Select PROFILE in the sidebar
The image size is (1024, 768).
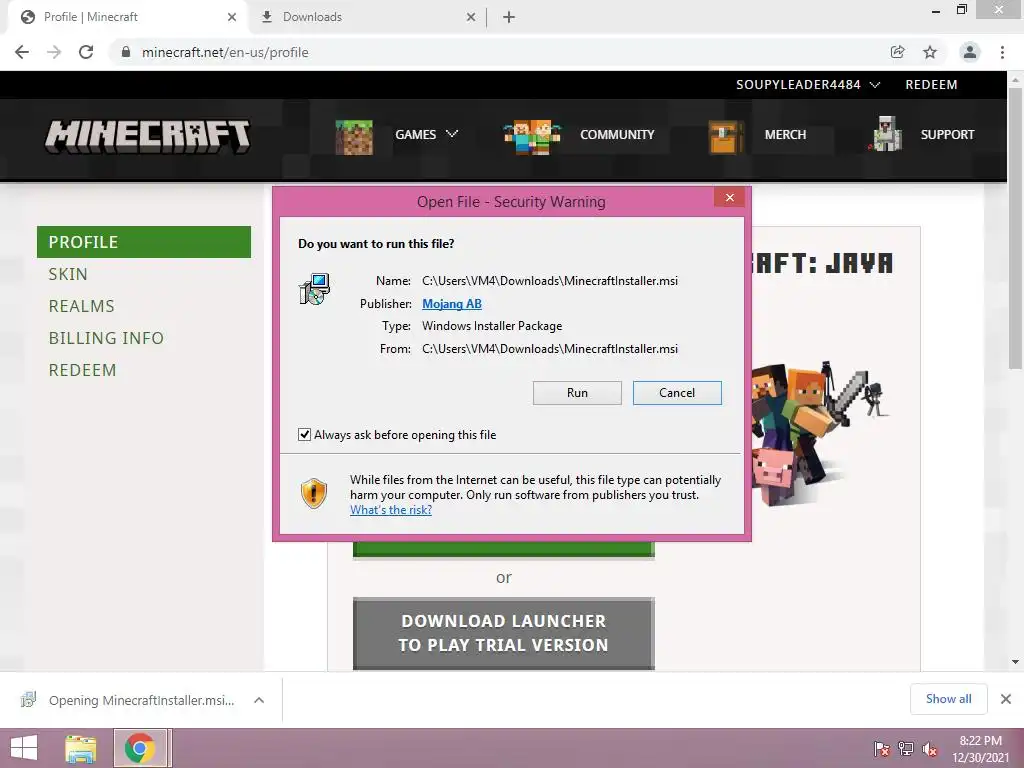[144, 242]
